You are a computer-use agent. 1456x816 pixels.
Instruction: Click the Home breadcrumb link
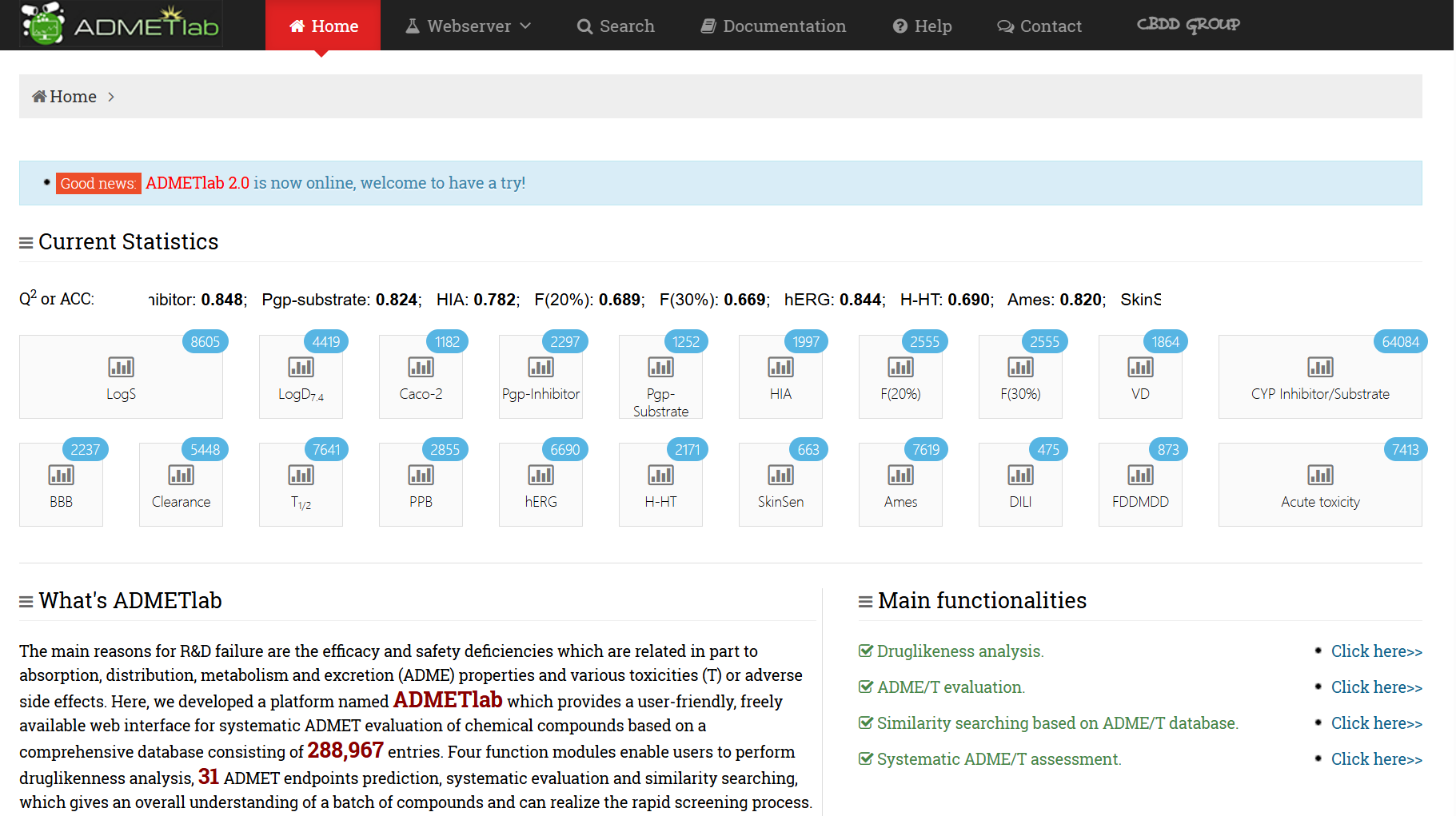[73, 97]
